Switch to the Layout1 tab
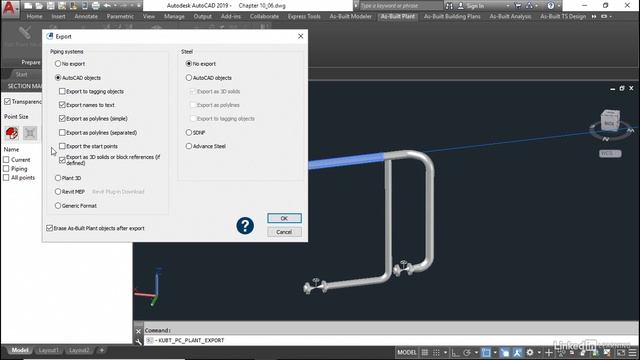Viewport: 640px width, 360px height. point(49,350)
